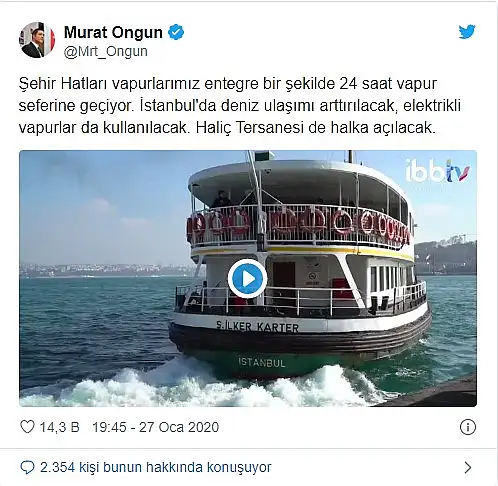The width and height of the screenshot is (498, 486).
Task: Expand conversation with right chevron
Action: tap(468, 467)
